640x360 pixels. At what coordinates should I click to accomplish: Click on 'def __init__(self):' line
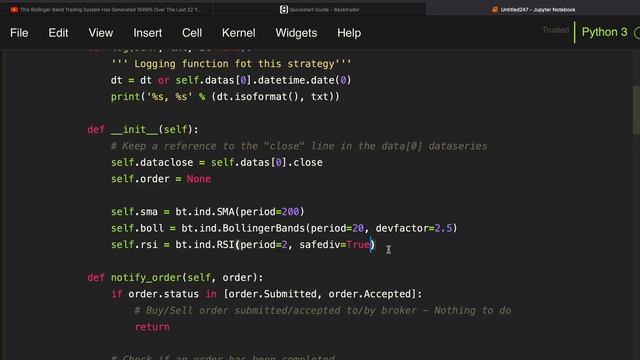(143, 129)
